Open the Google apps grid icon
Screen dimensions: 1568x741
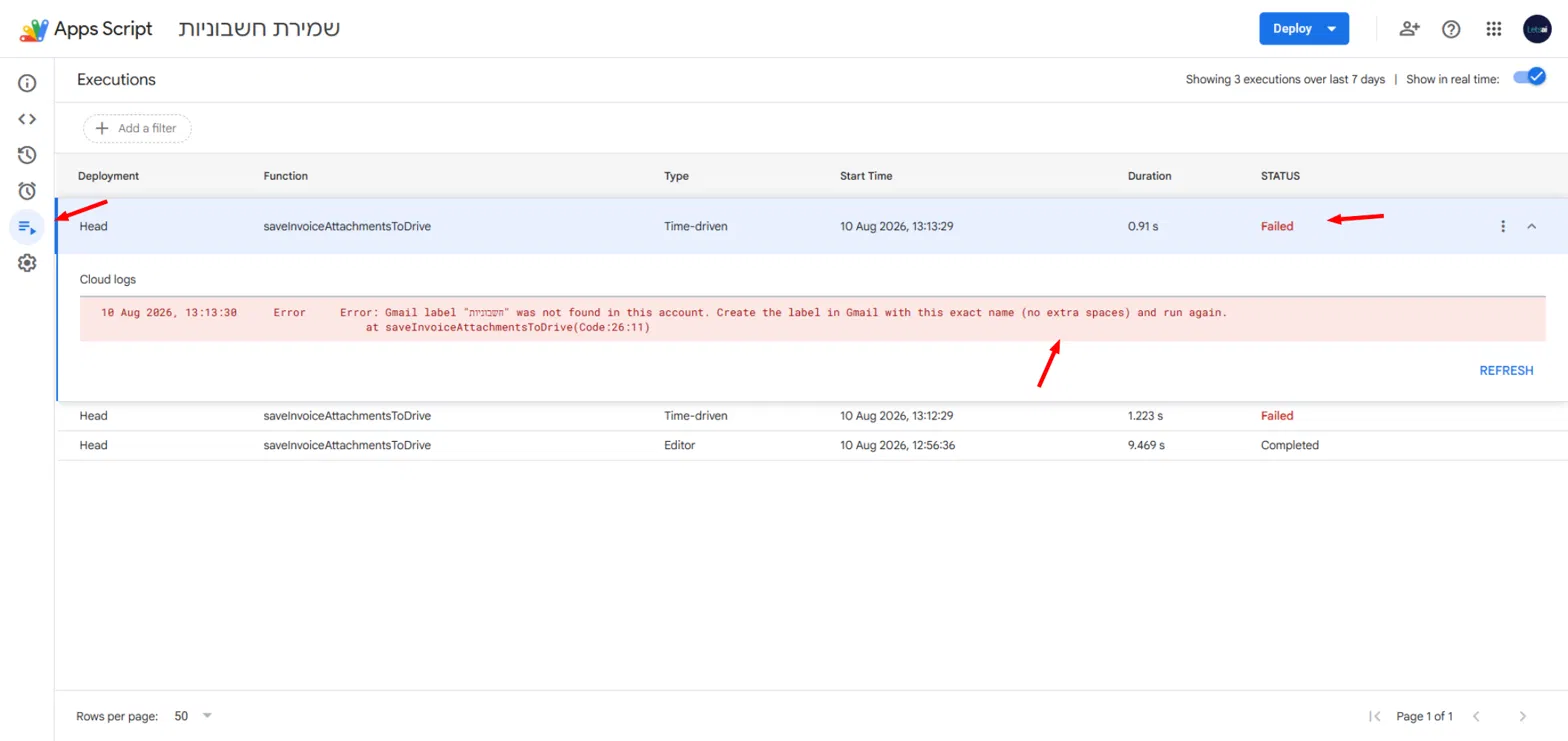1494,29
